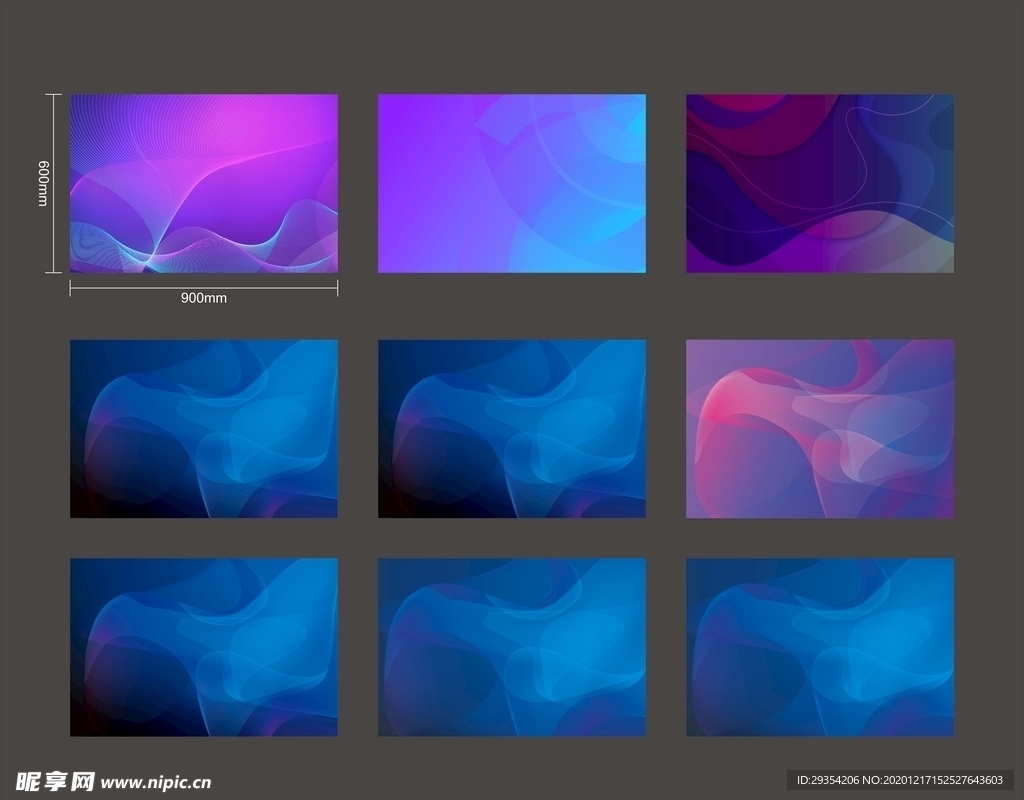This screenshot has height=800, width=1024.
Task: Choose the dark purple layered waves thumbnail
Action: [x=819, y=183]
